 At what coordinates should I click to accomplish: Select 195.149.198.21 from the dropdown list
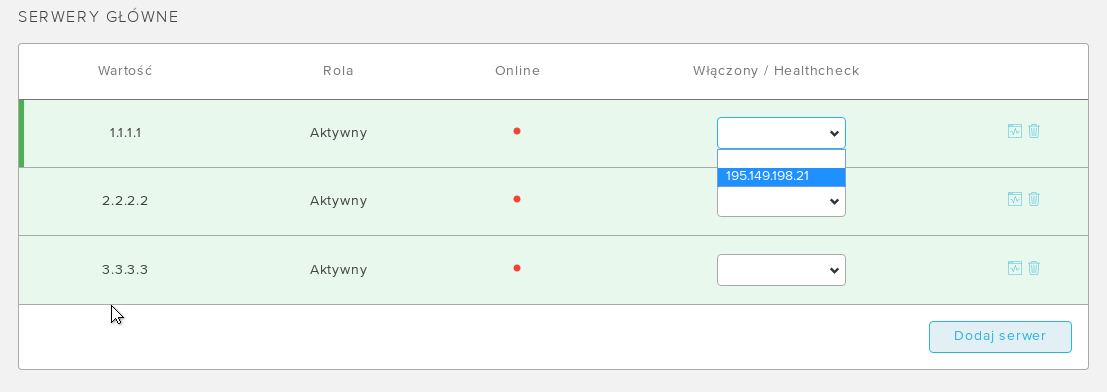[x=781, y=177]
